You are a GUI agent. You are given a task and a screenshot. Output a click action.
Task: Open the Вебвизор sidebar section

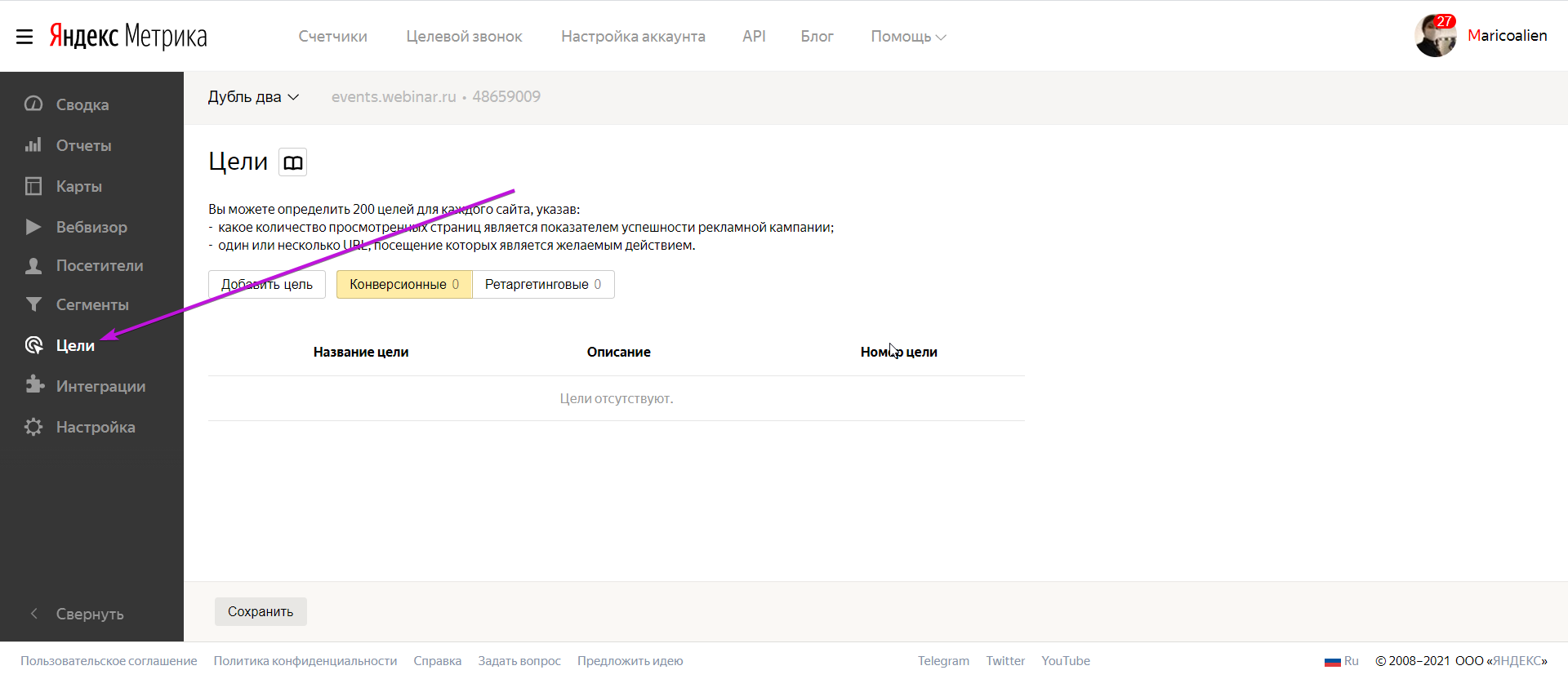click(91, 227)
